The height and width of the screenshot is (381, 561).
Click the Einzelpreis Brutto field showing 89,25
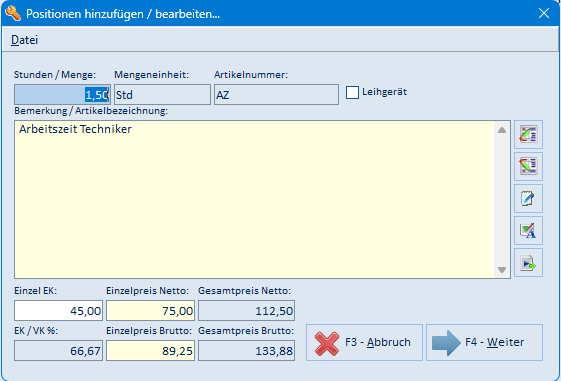pyautogui.click(x=150, y=351)
